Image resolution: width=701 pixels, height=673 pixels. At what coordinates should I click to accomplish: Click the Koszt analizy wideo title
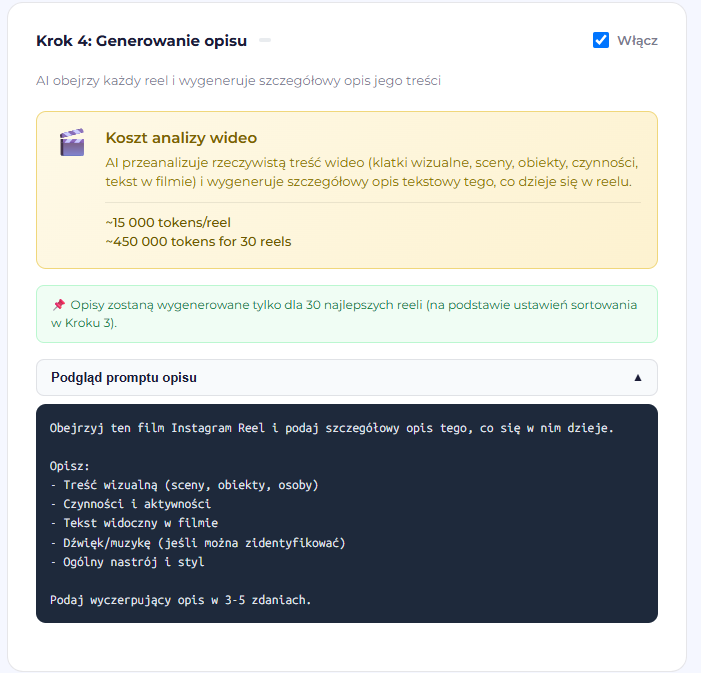click(x=181, y=138)
